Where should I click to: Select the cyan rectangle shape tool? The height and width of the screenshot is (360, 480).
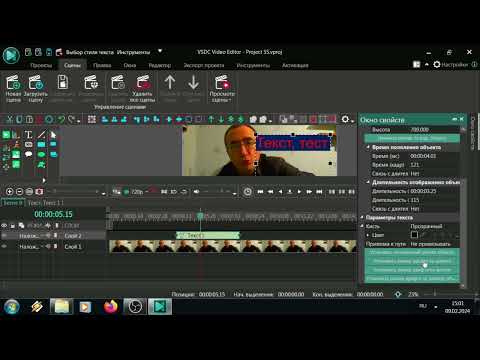click(41, 144)
